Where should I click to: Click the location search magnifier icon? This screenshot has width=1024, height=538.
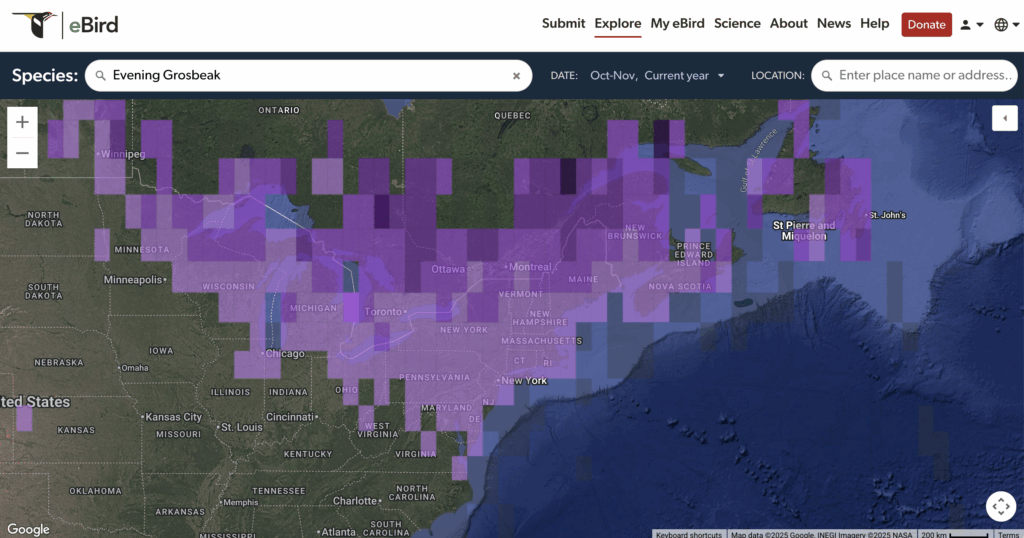click(x=826, y=75)
